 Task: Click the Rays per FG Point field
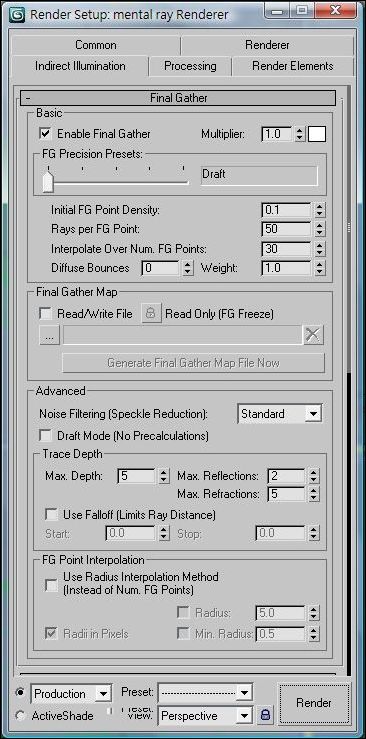coord(286,229)
